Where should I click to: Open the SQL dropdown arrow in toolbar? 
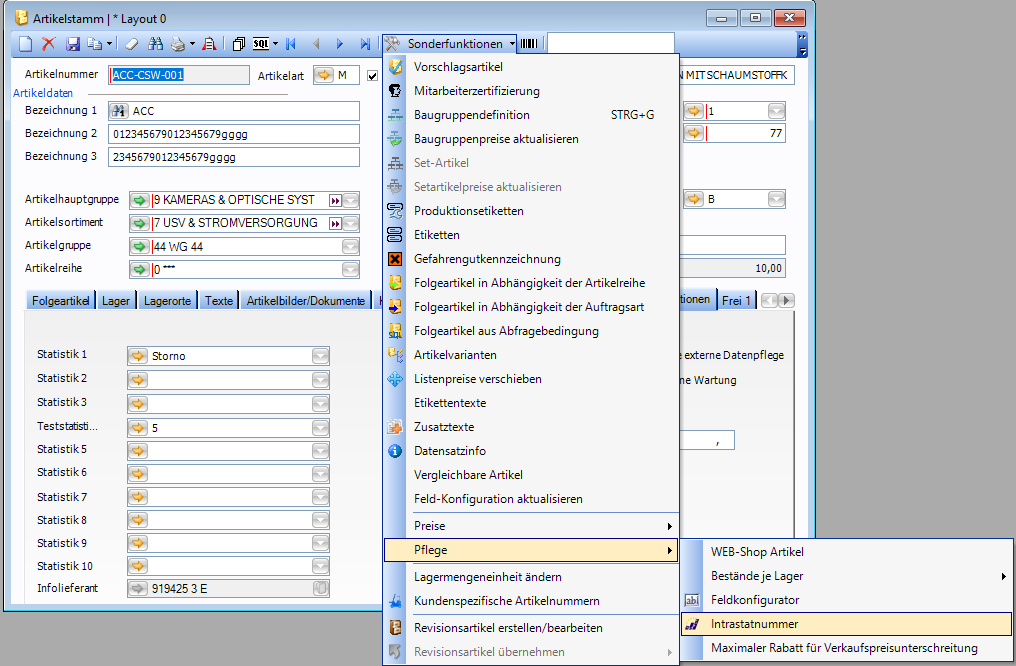click(x=275, y=44)
